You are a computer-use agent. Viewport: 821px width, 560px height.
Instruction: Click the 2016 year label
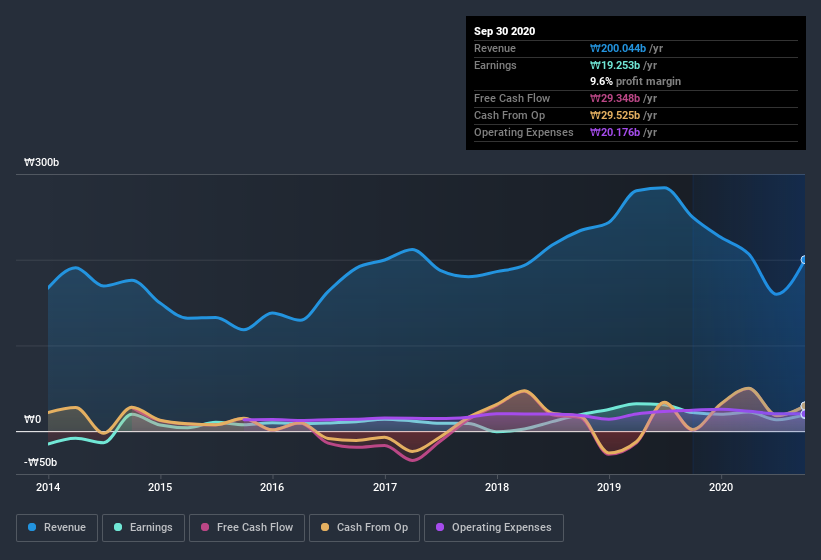click(x=272, y=487)
